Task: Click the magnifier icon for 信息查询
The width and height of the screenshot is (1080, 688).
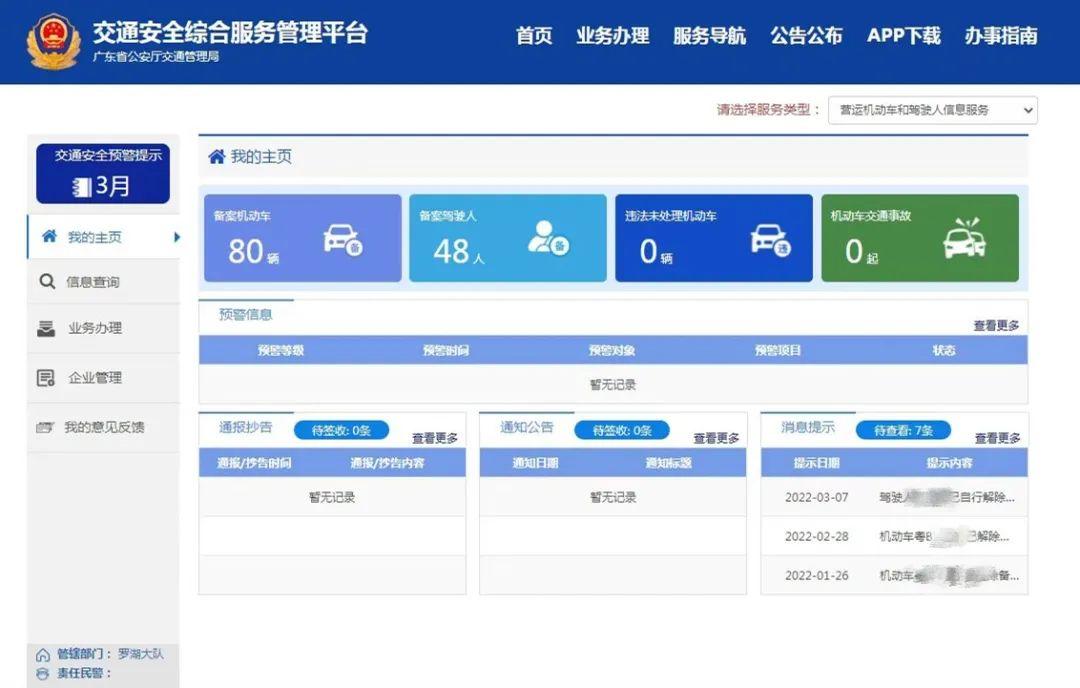Action: pos(46,282)
